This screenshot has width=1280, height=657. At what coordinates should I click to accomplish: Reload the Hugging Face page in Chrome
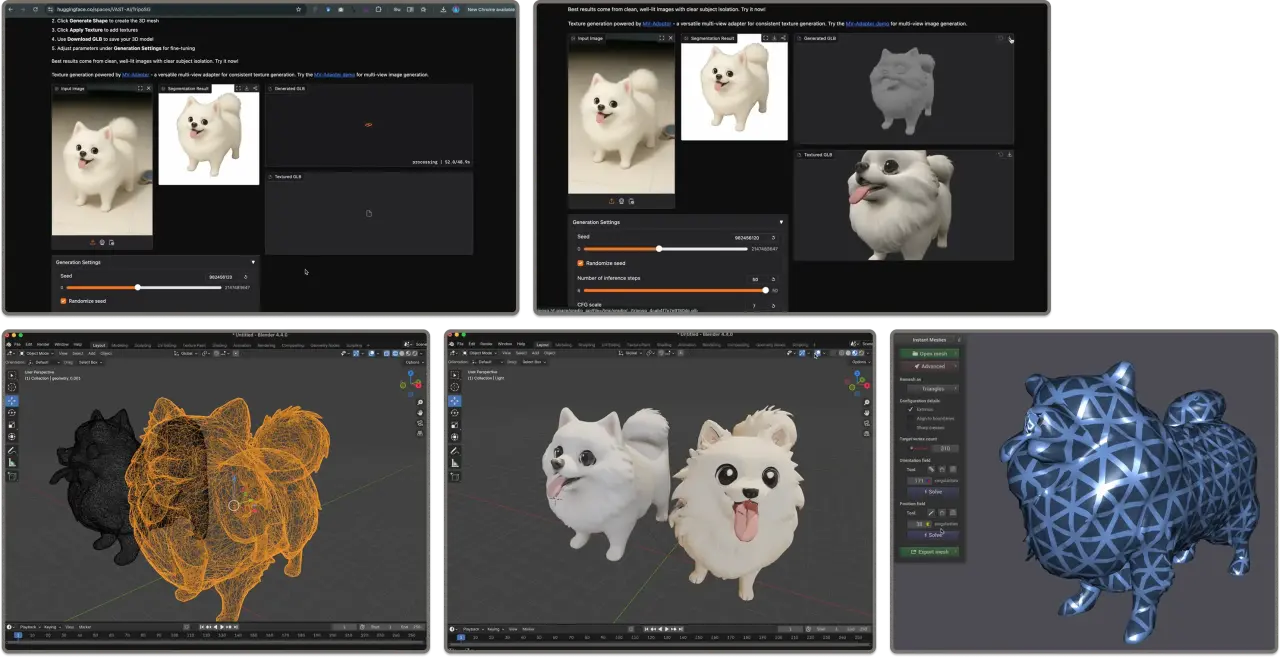(x=35, y=9)
